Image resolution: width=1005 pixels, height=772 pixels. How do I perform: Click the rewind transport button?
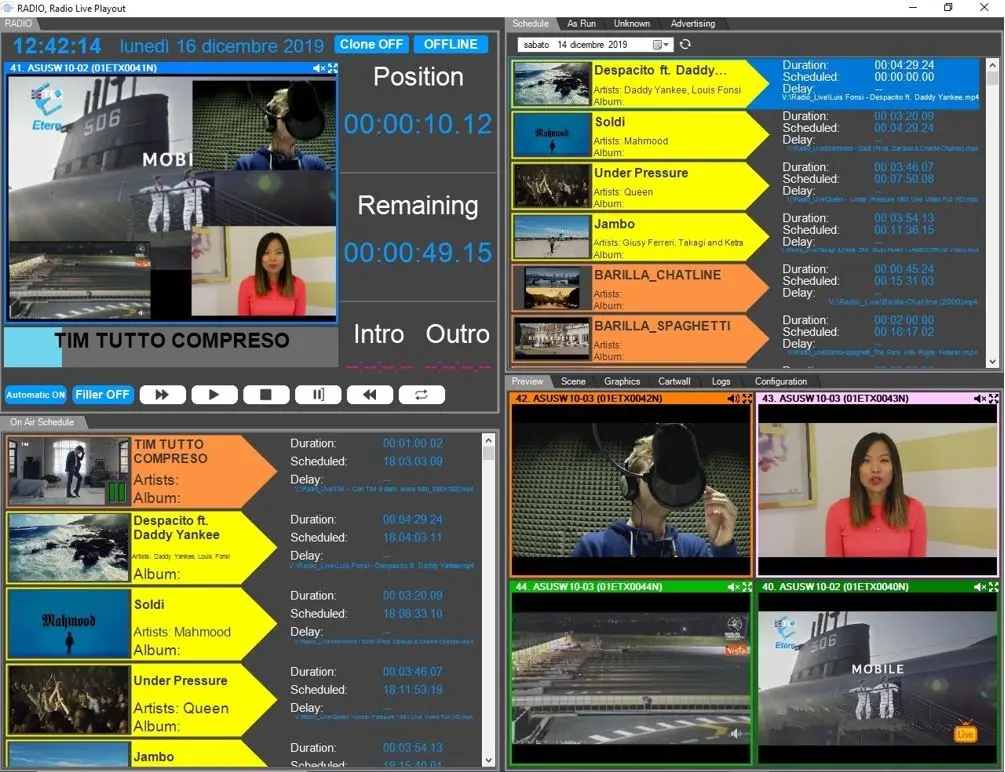[x=370, y=395]
